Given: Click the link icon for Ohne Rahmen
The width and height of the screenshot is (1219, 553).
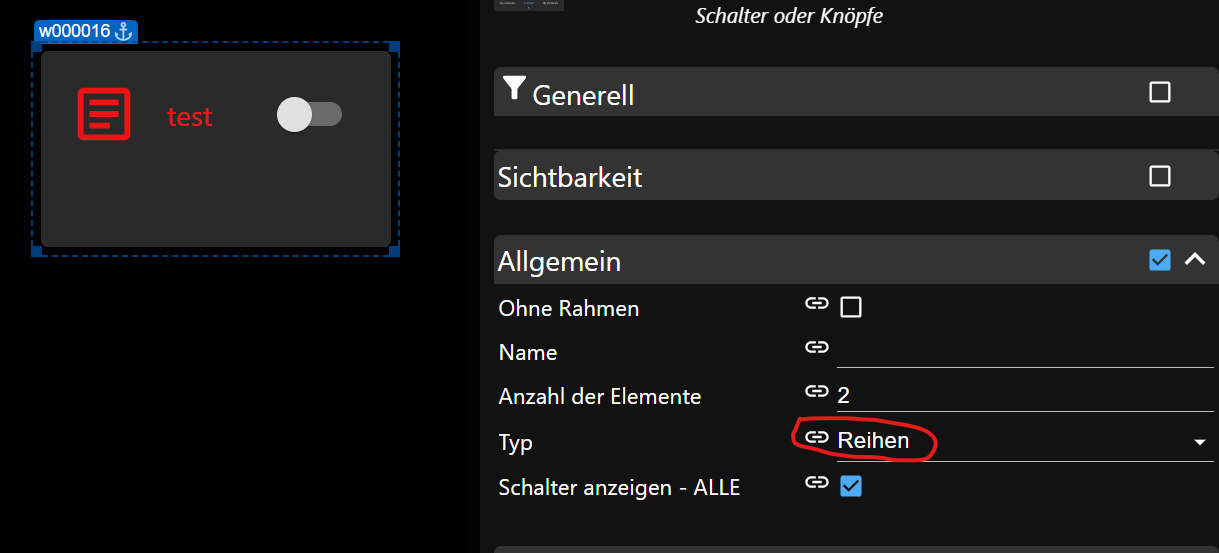Looking at the screenshot, I should [817, 304].
